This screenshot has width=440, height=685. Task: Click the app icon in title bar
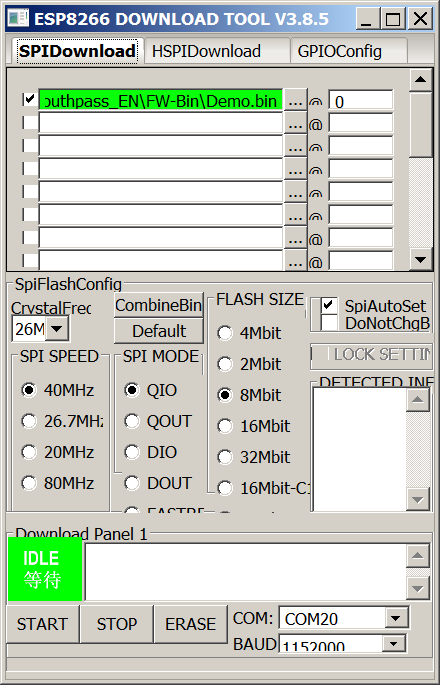point(18,18)
